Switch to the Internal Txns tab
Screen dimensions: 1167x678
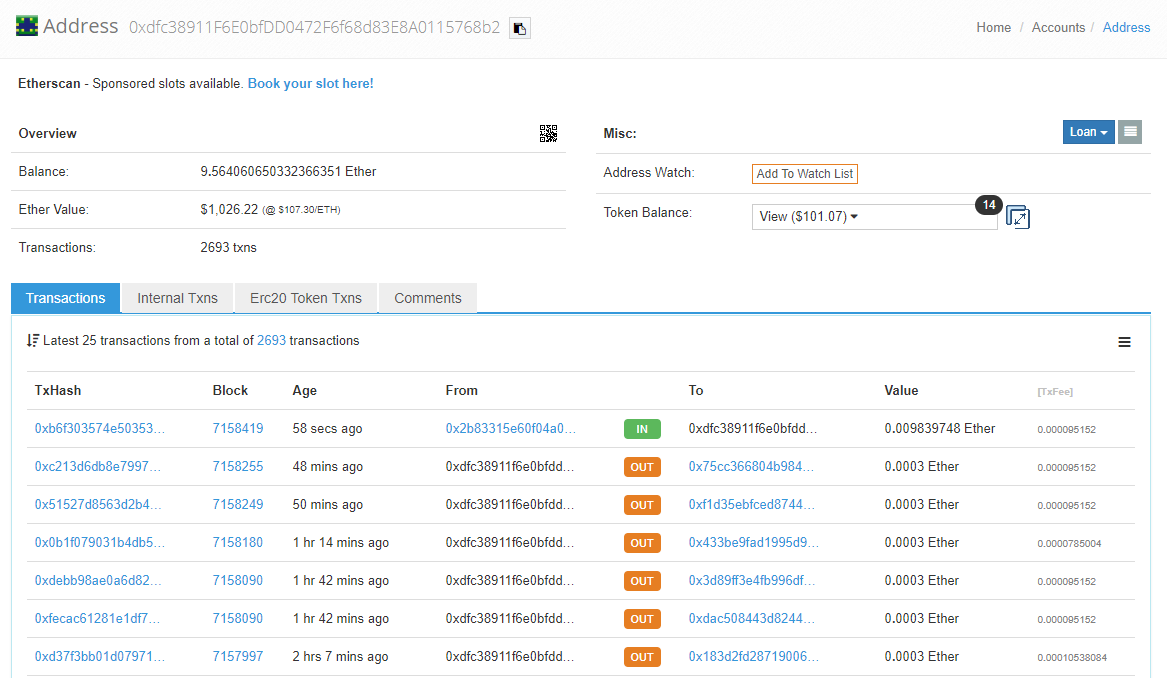click(x=177, y=298)
